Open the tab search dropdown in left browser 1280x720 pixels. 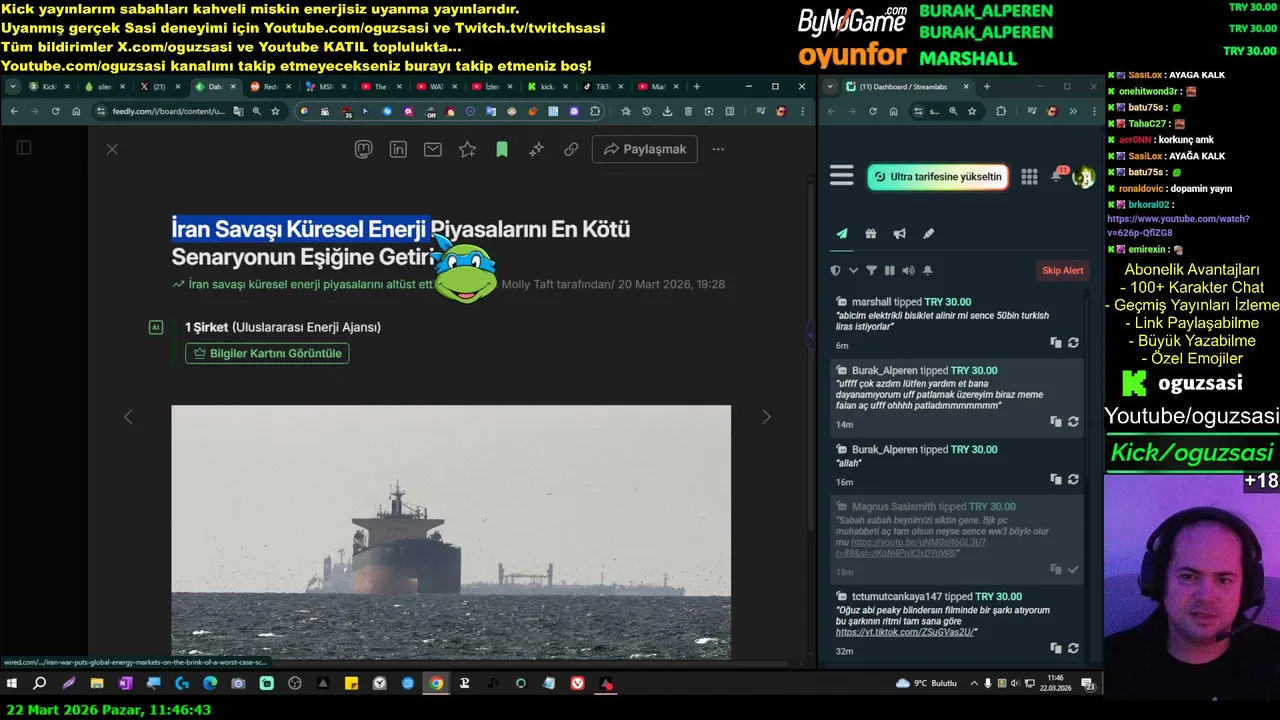12,87
